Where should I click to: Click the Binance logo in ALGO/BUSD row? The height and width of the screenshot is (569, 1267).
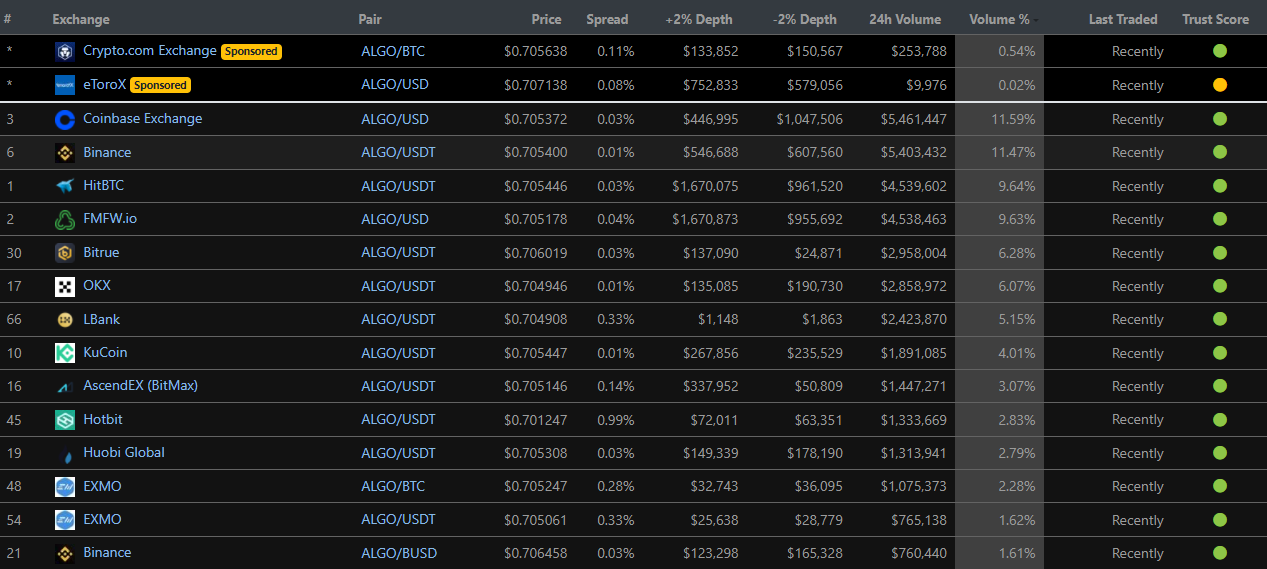[x=65, y=553]
